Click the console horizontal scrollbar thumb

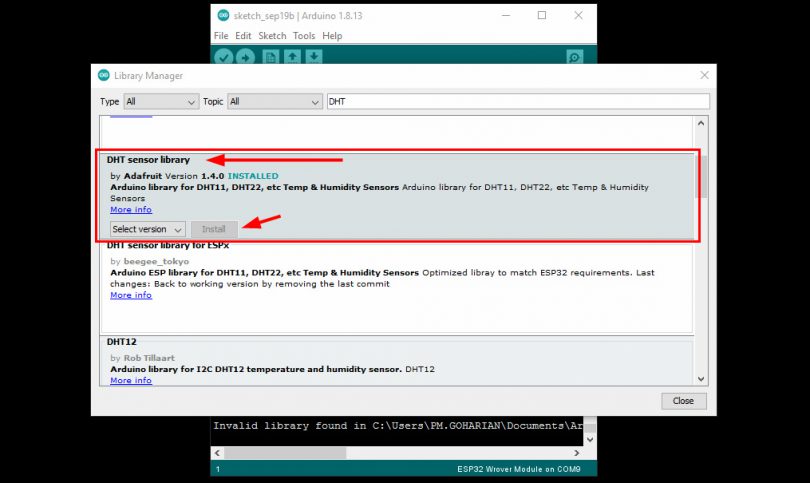click(x=285, y=453)
